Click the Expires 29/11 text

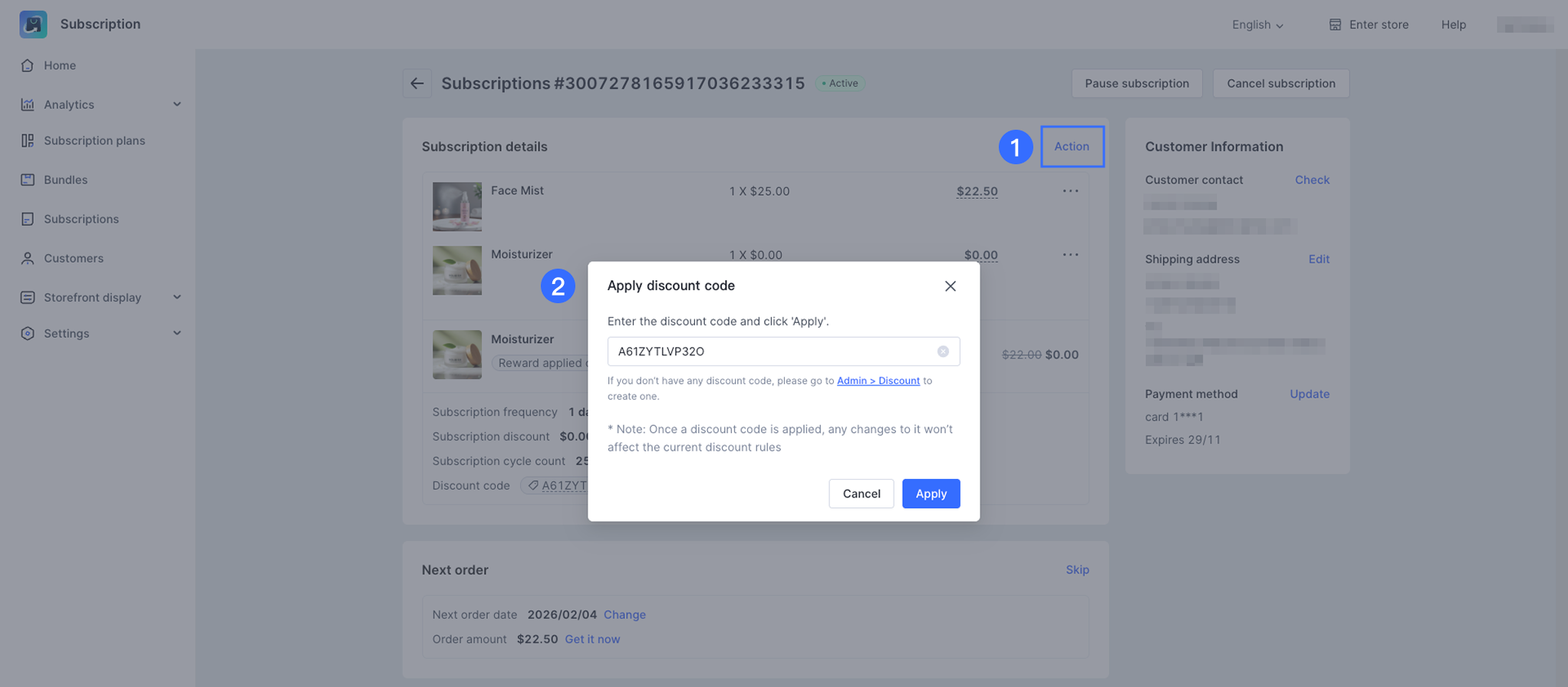[x=1182, y=440]
